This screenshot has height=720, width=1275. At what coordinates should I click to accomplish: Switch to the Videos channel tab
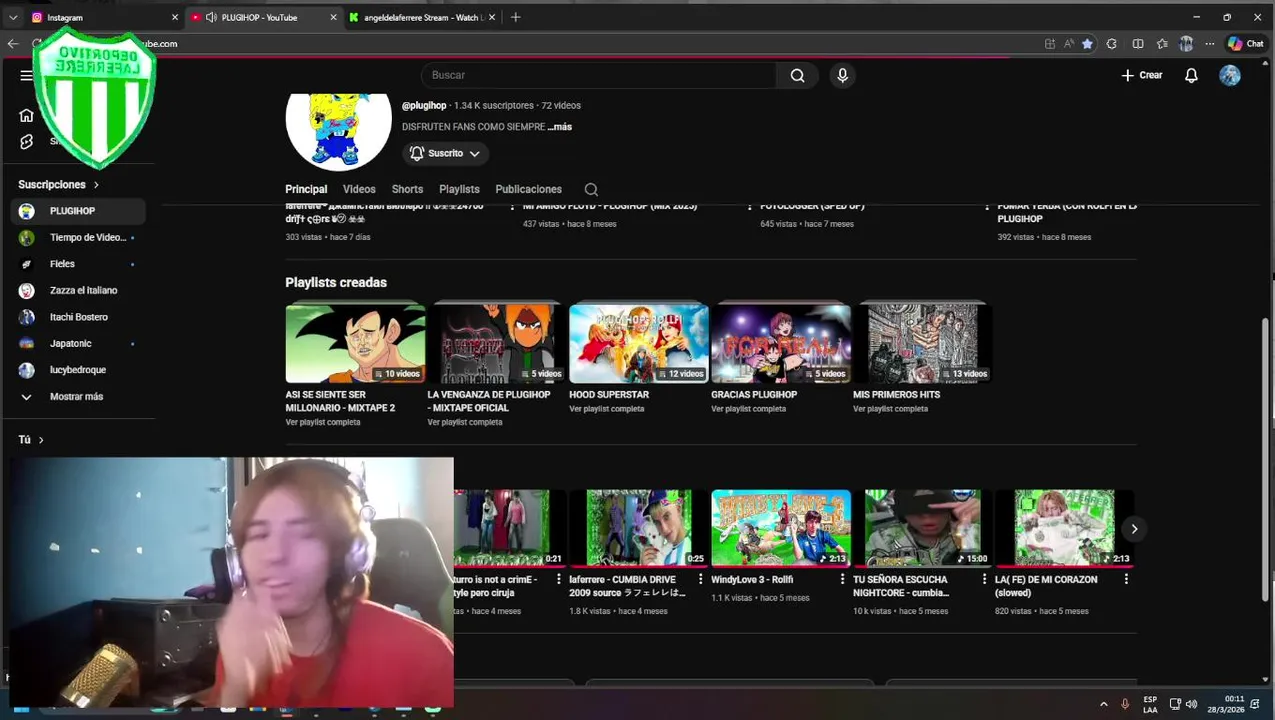tap(359, 189)
